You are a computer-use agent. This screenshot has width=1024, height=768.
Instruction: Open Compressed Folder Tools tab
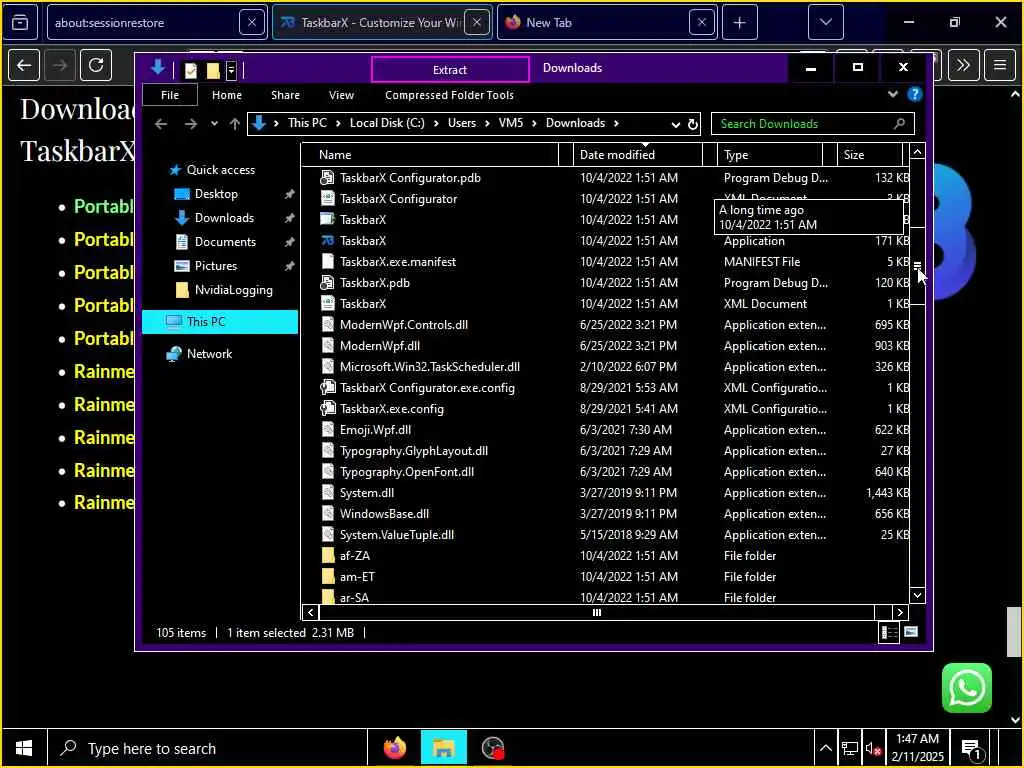pos(449,95)
